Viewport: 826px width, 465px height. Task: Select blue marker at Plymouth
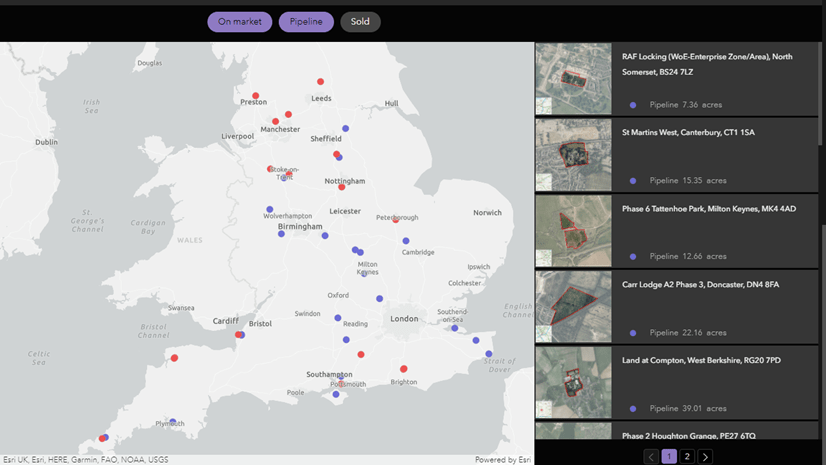tap(172, 421)
